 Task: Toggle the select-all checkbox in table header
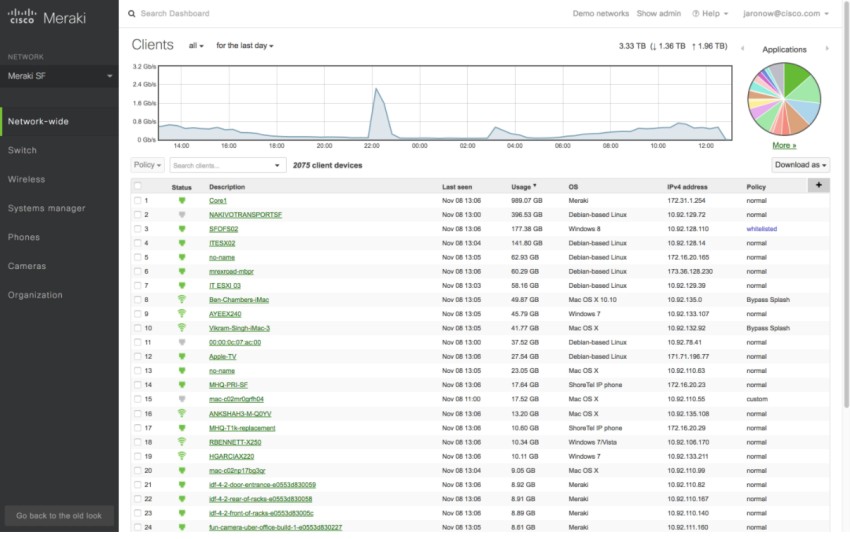click(x=138, y=186)
